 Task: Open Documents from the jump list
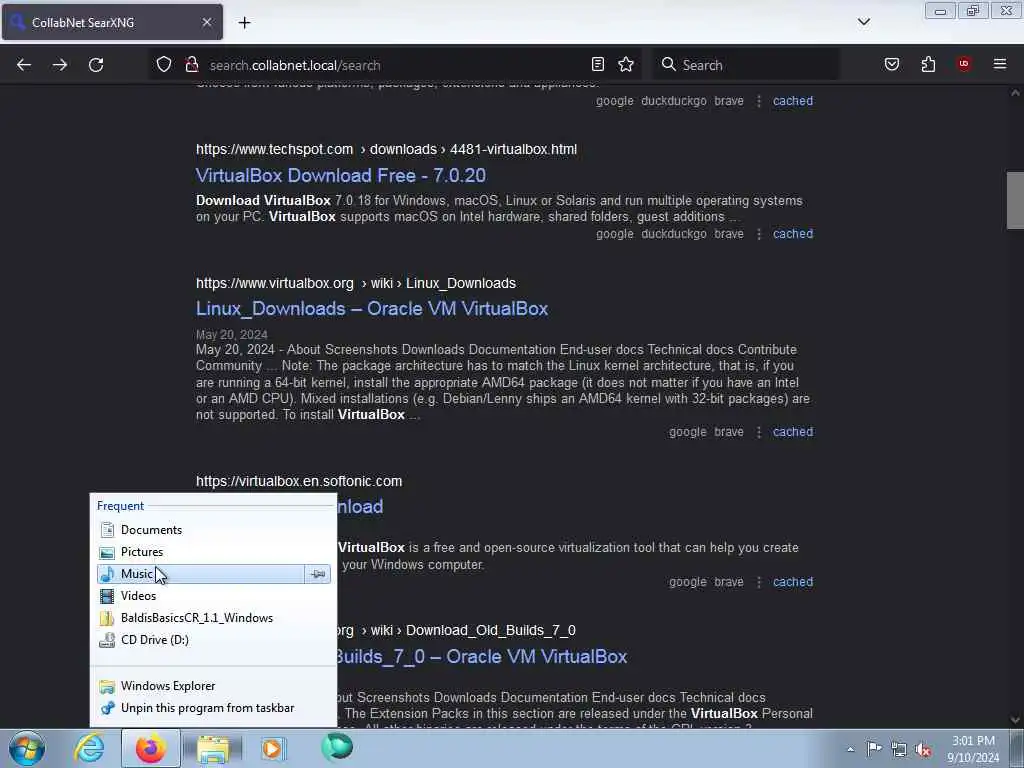pos(213,530)
